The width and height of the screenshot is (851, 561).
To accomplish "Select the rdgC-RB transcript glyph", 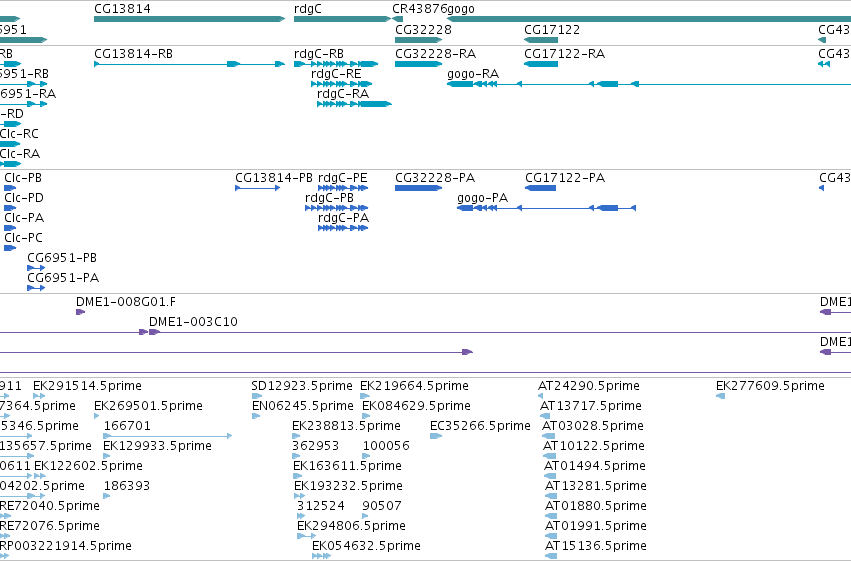I will pos(336,64).
